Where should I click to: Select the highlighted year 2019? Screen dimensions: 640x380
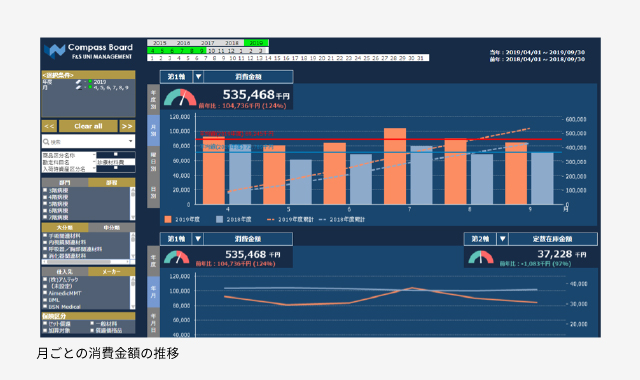point(256,43)
